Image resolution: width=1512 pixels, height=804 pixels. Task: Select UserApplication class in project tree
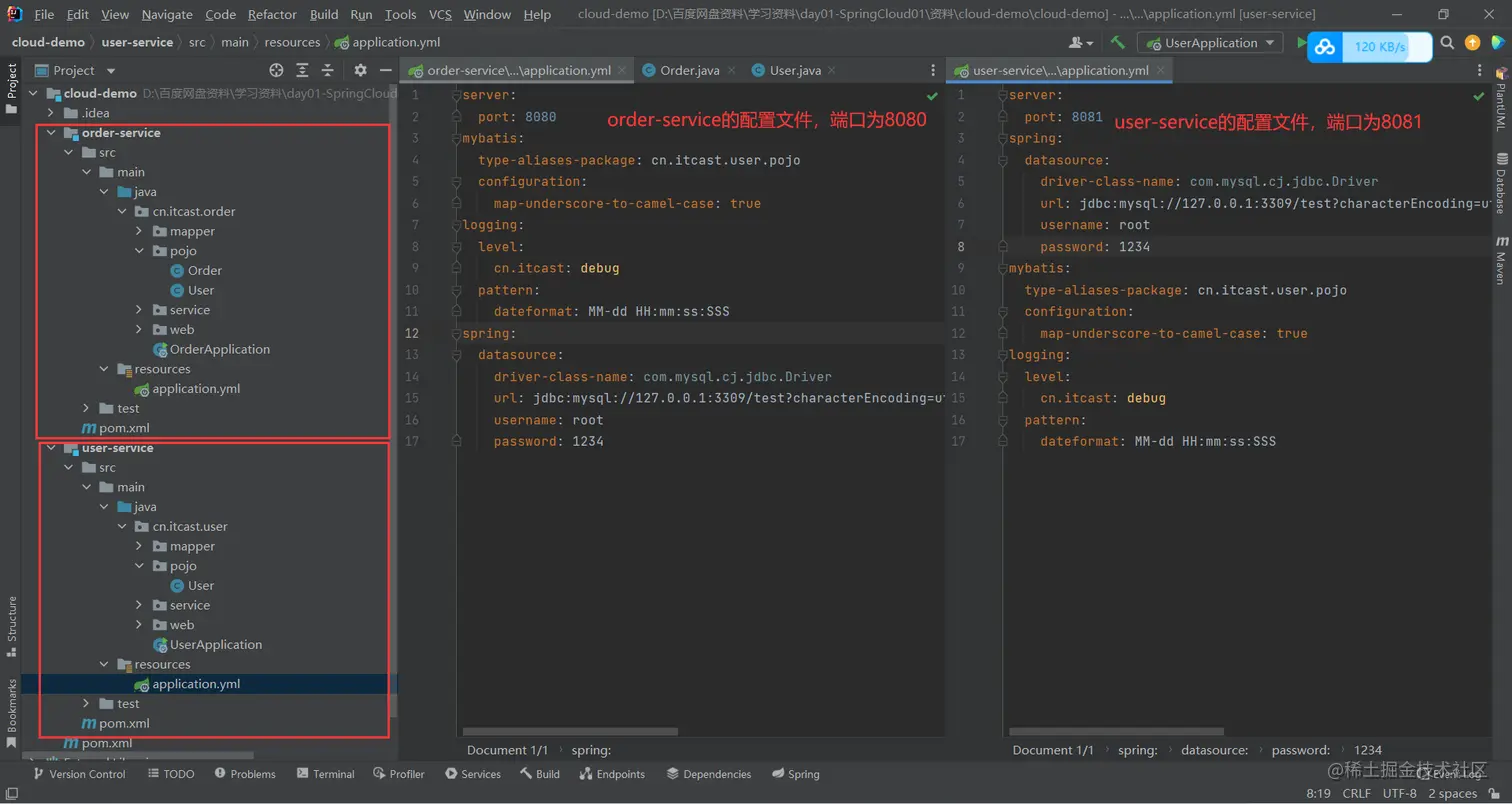click(207, 645)
